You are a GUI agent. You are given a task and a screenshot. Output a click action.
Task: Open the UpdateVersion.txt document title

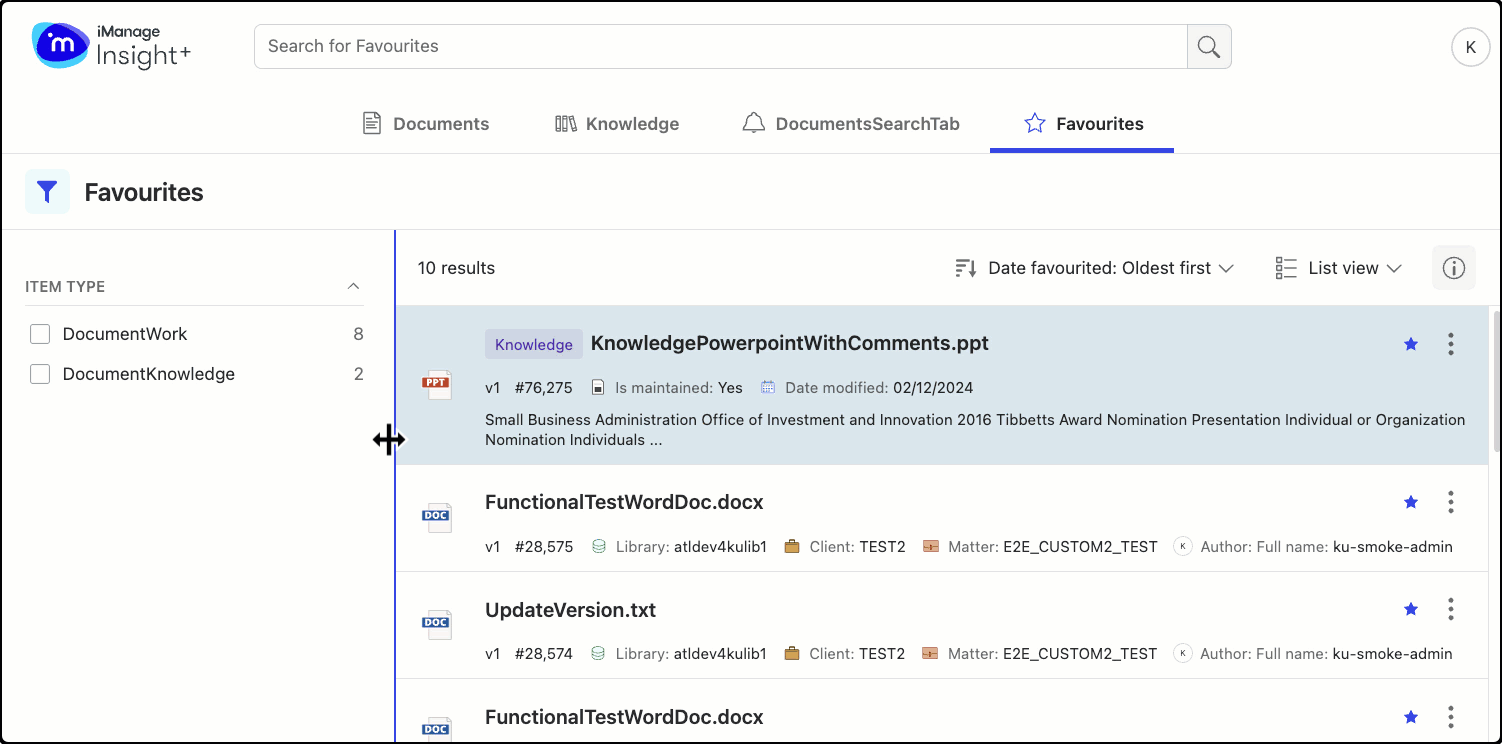(570, 610)
